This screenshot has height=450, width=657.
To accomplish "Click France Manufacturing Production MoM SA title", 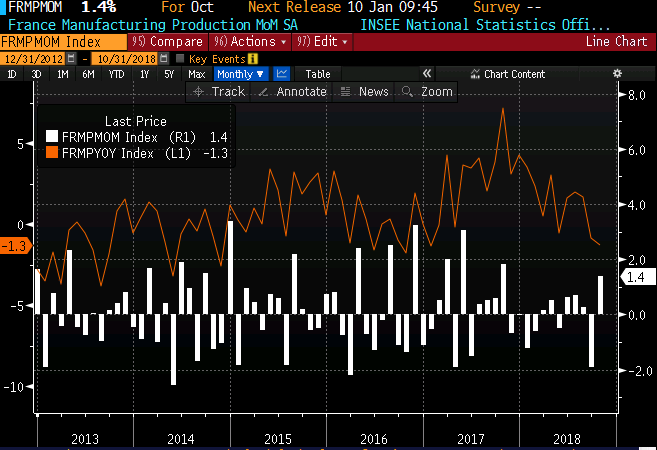I will 153,25.
